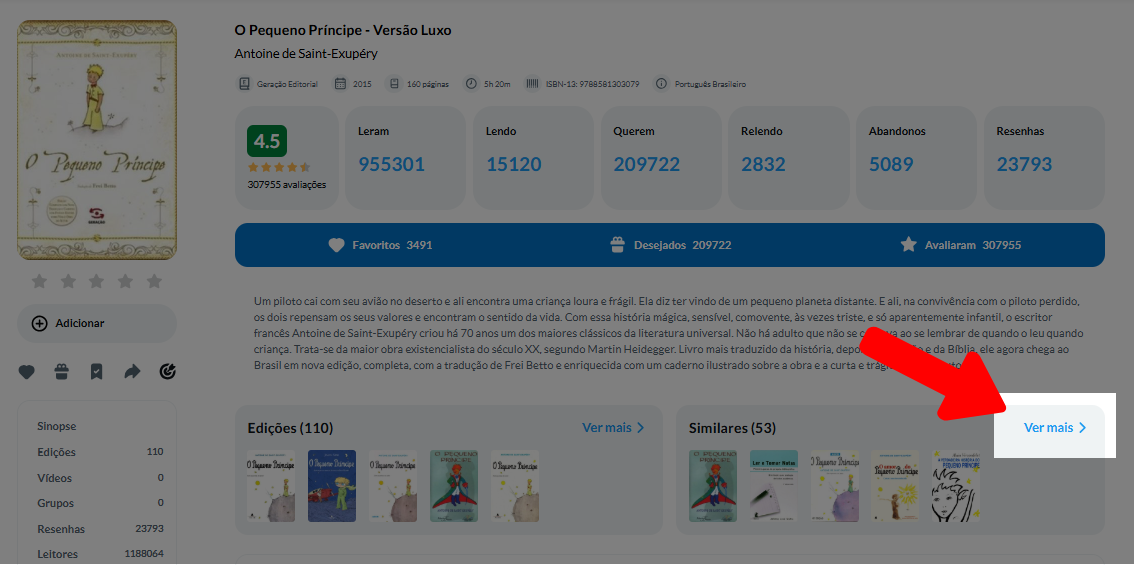Expand Edições with Ver mais chevron
Image resolution: width=1134 pixels, height=565 pixels.
(x=613, y=428)
